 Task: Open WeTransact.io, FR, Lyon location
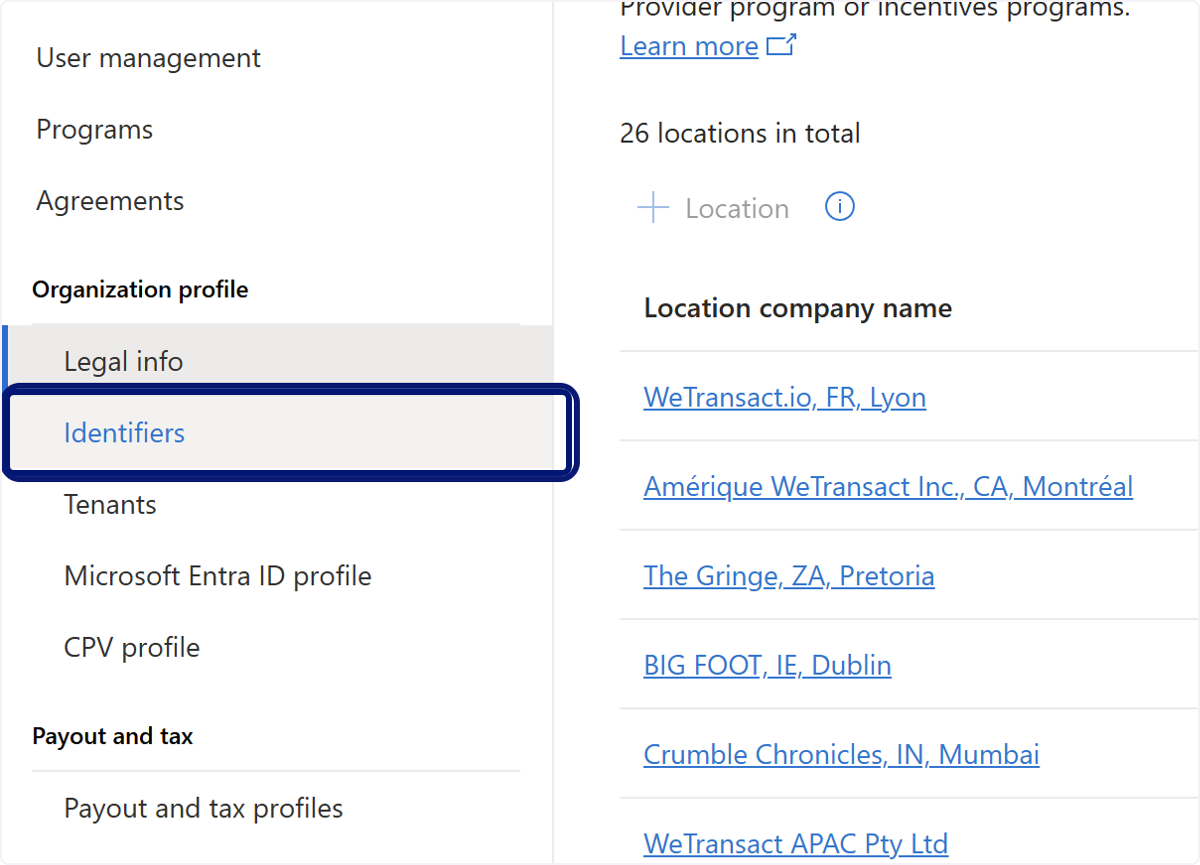coord(785,397)
